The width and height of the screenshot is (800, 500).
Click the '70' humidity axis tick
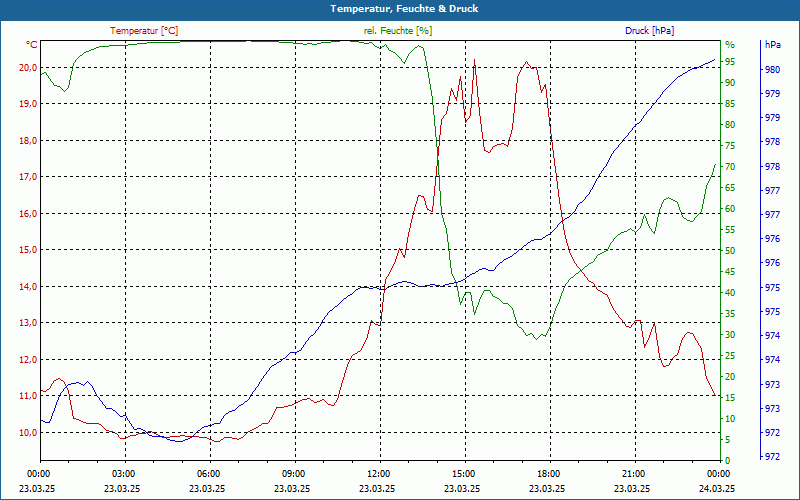[730, 167]
